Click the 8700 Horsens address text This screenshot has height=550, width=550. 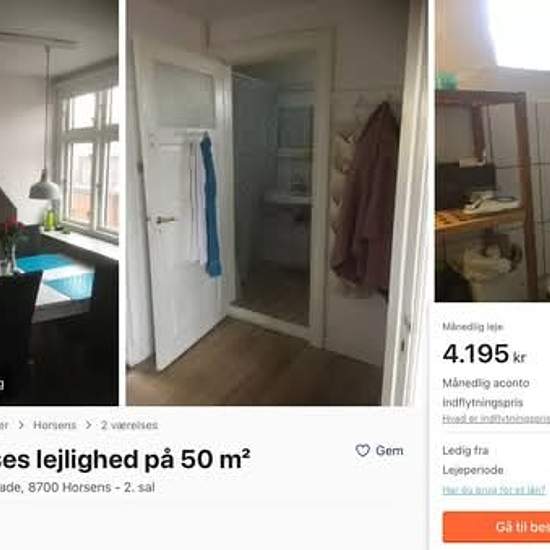[x=69, y=487]
